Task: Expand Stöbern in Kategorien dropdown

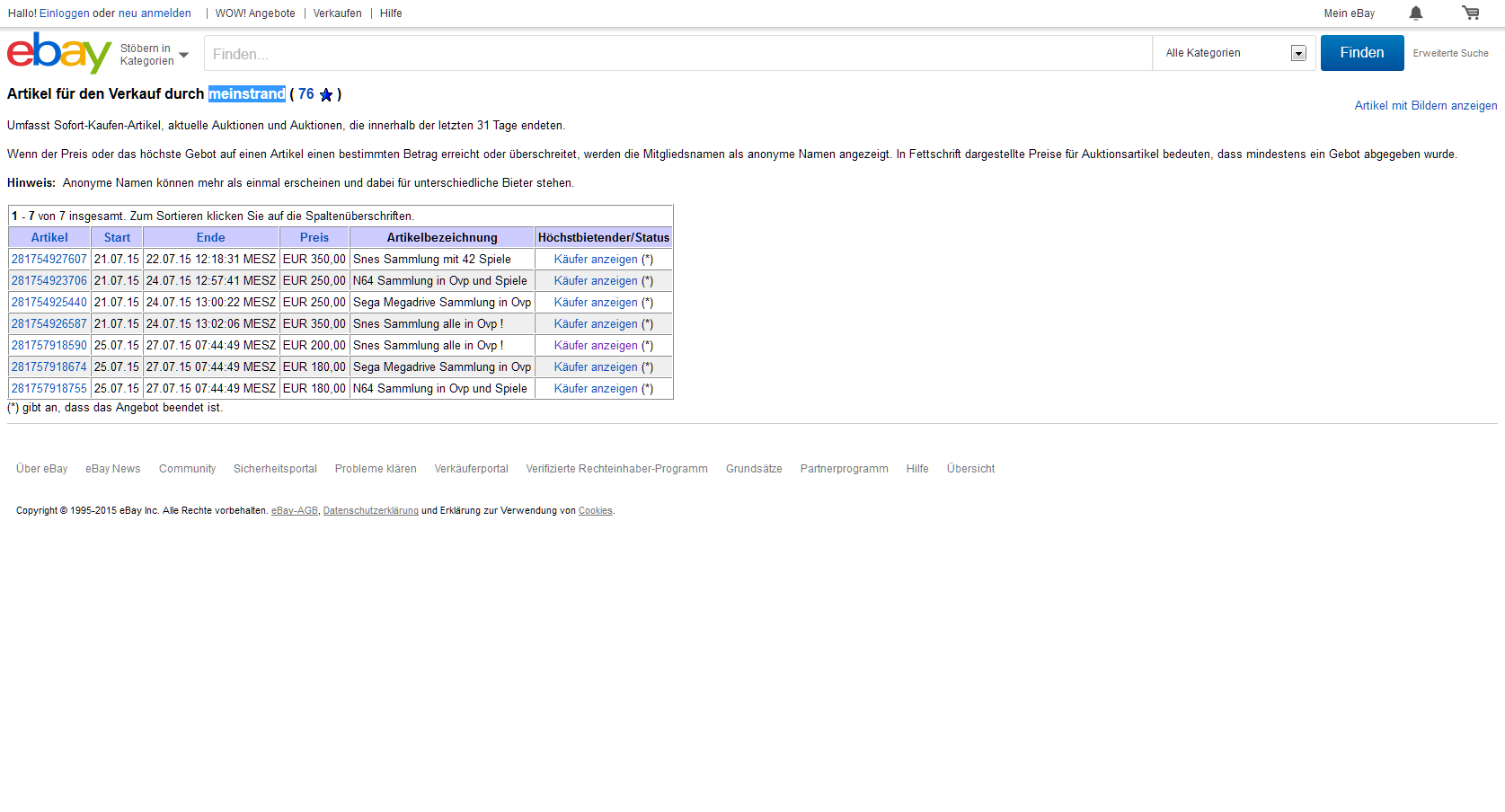Action: (x=155, y=55)
